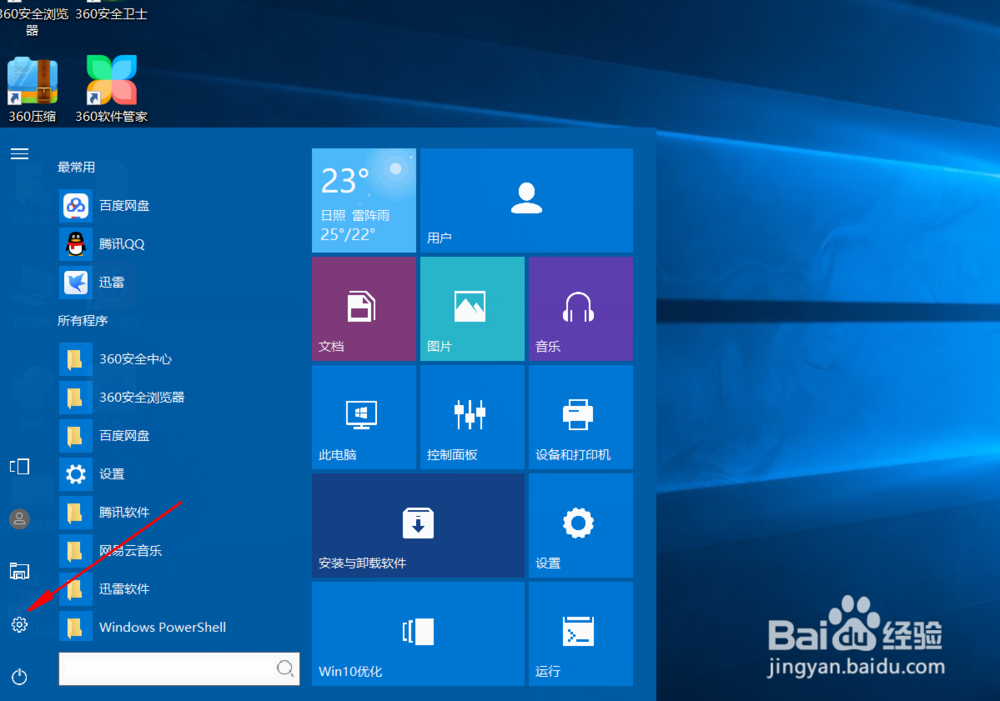This screenshot has height=701, width=1000.
Task: Open the 控制面板 tile
Action: (472, 417)
